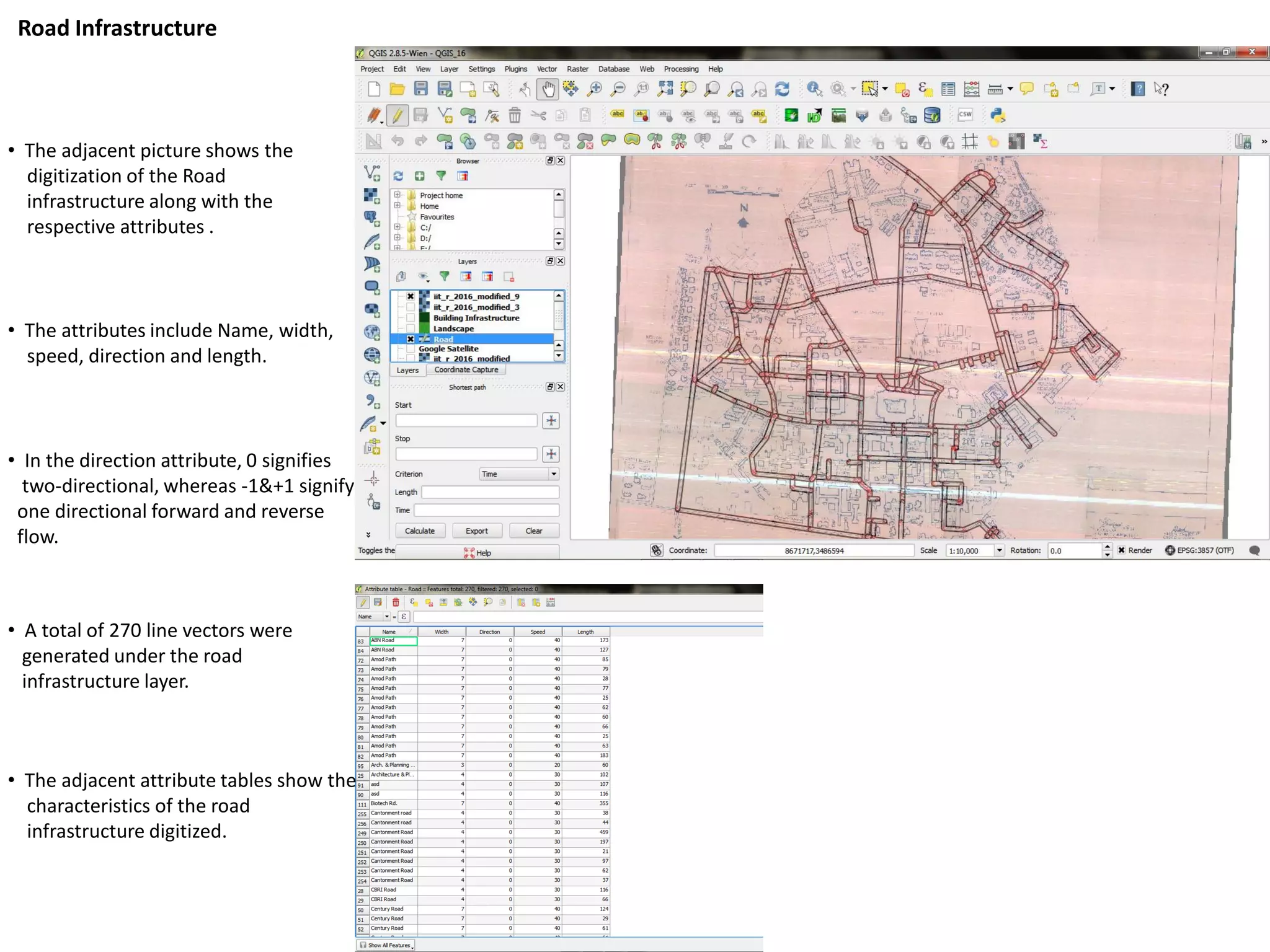
Task: Open the Scale 1:10,000 dropdown
Action: 999,550
